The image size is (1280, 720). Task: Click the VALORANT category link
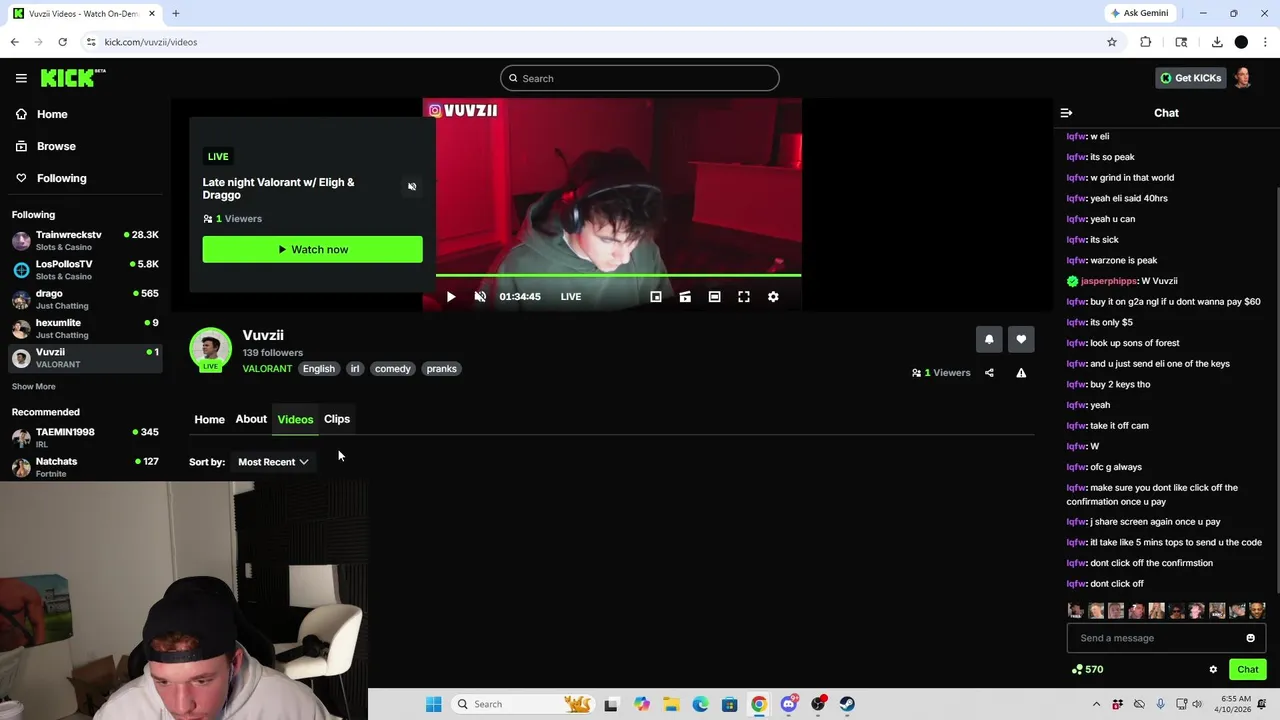[x=267, y=369]
